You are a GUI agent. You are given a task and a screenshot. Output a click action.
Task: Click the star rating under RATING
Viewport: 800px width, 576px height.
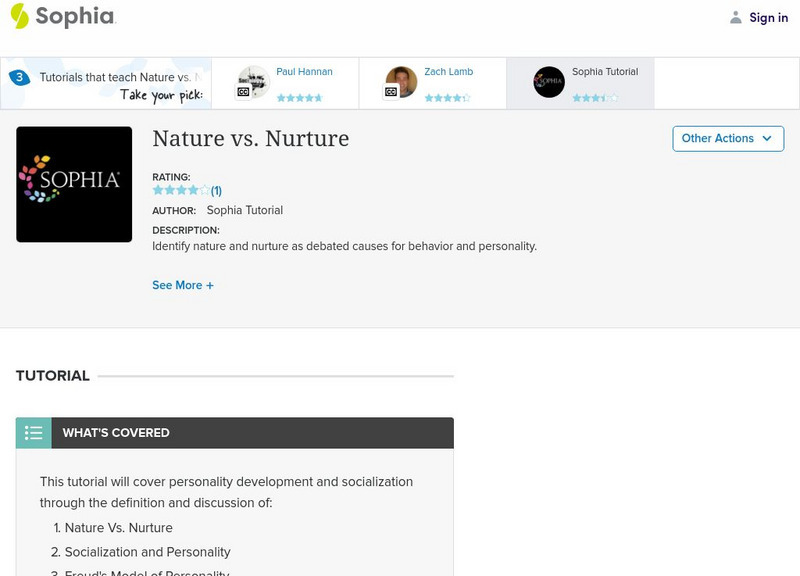click(181, 190)
